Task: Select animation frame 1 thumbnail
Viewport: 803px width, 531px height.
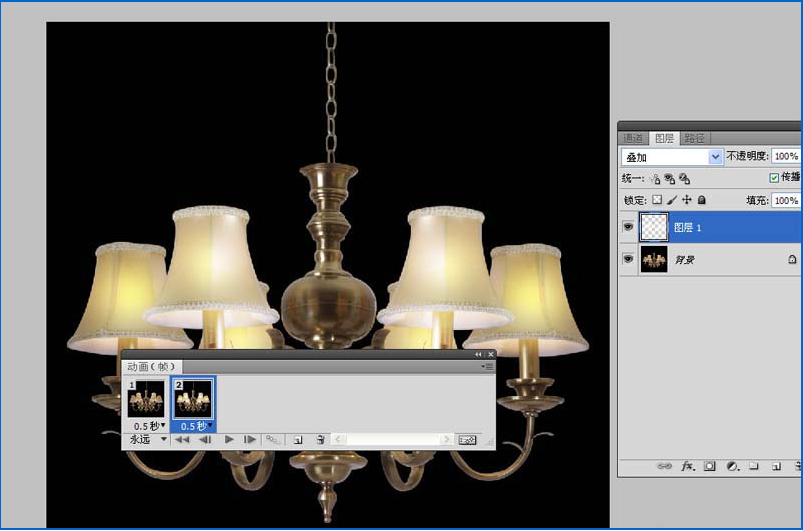Action: point(146,399)
